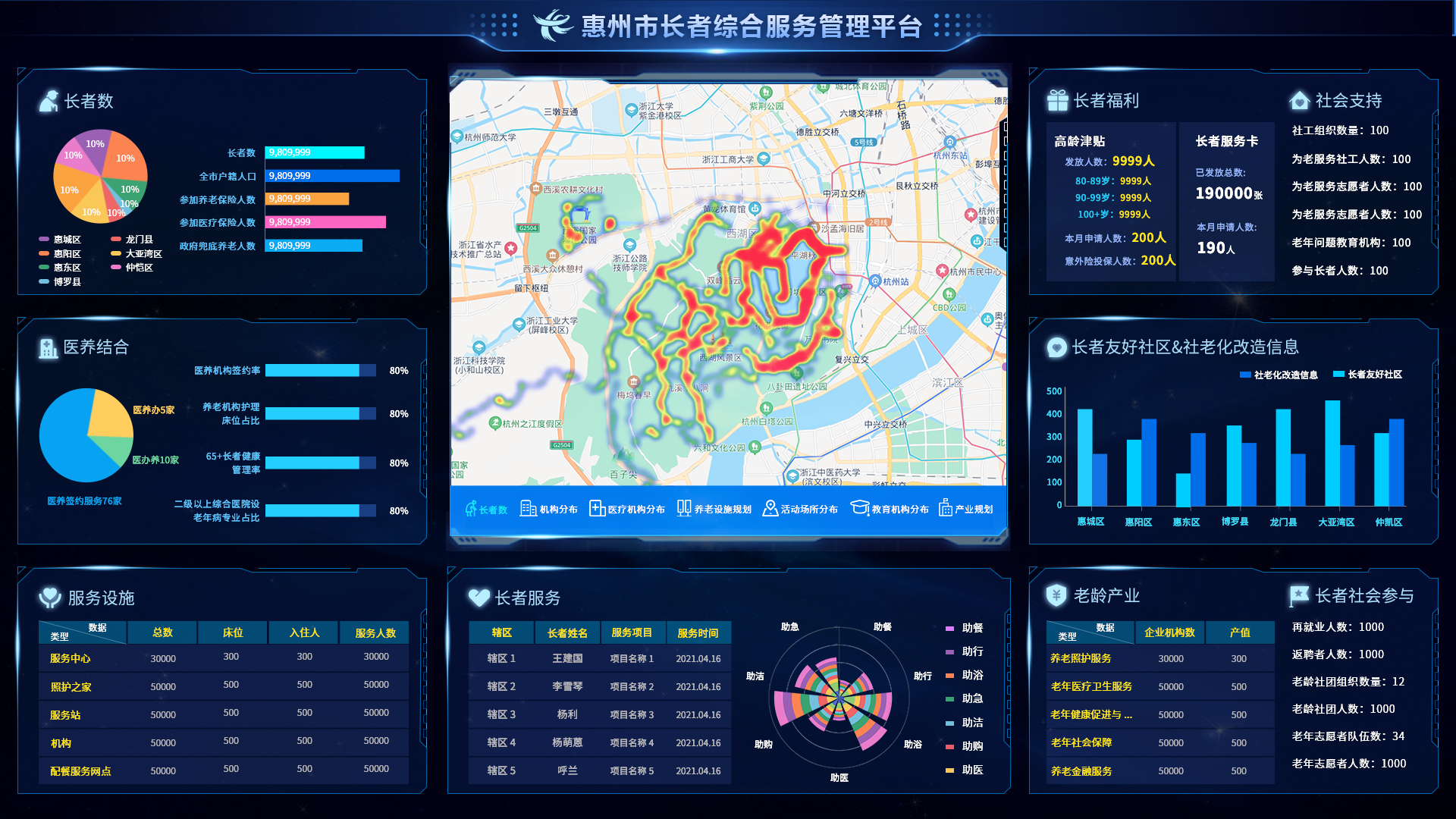
Task: Click the 长者社会参与 star flag icon
Action: (1298, 596)
